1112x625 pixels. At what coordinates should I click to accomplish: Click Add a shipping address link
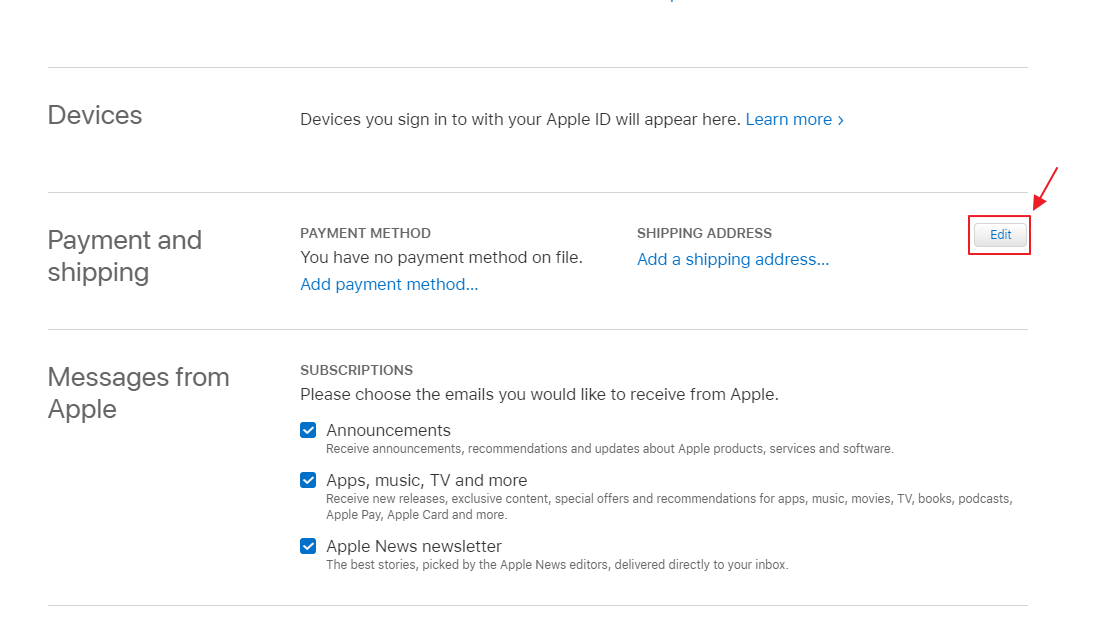733,260
